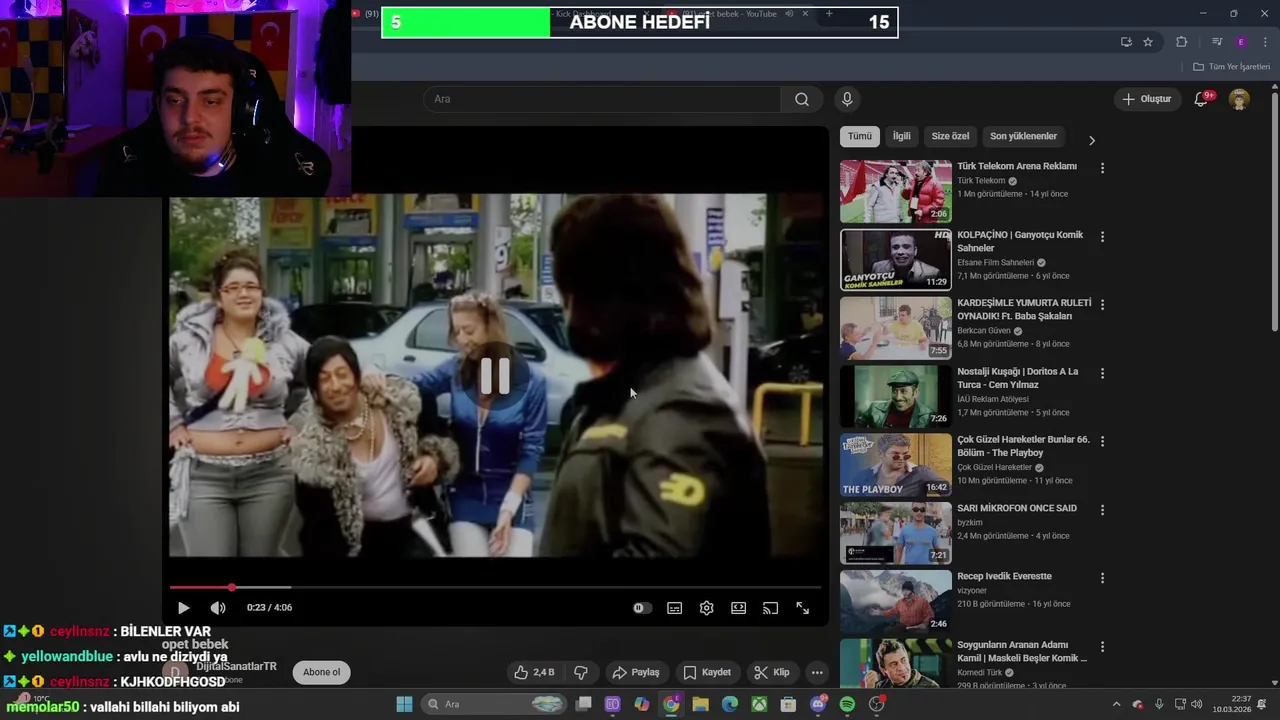
Task: Select the Tümü filter chip
Action: click(x=860, y=136)
